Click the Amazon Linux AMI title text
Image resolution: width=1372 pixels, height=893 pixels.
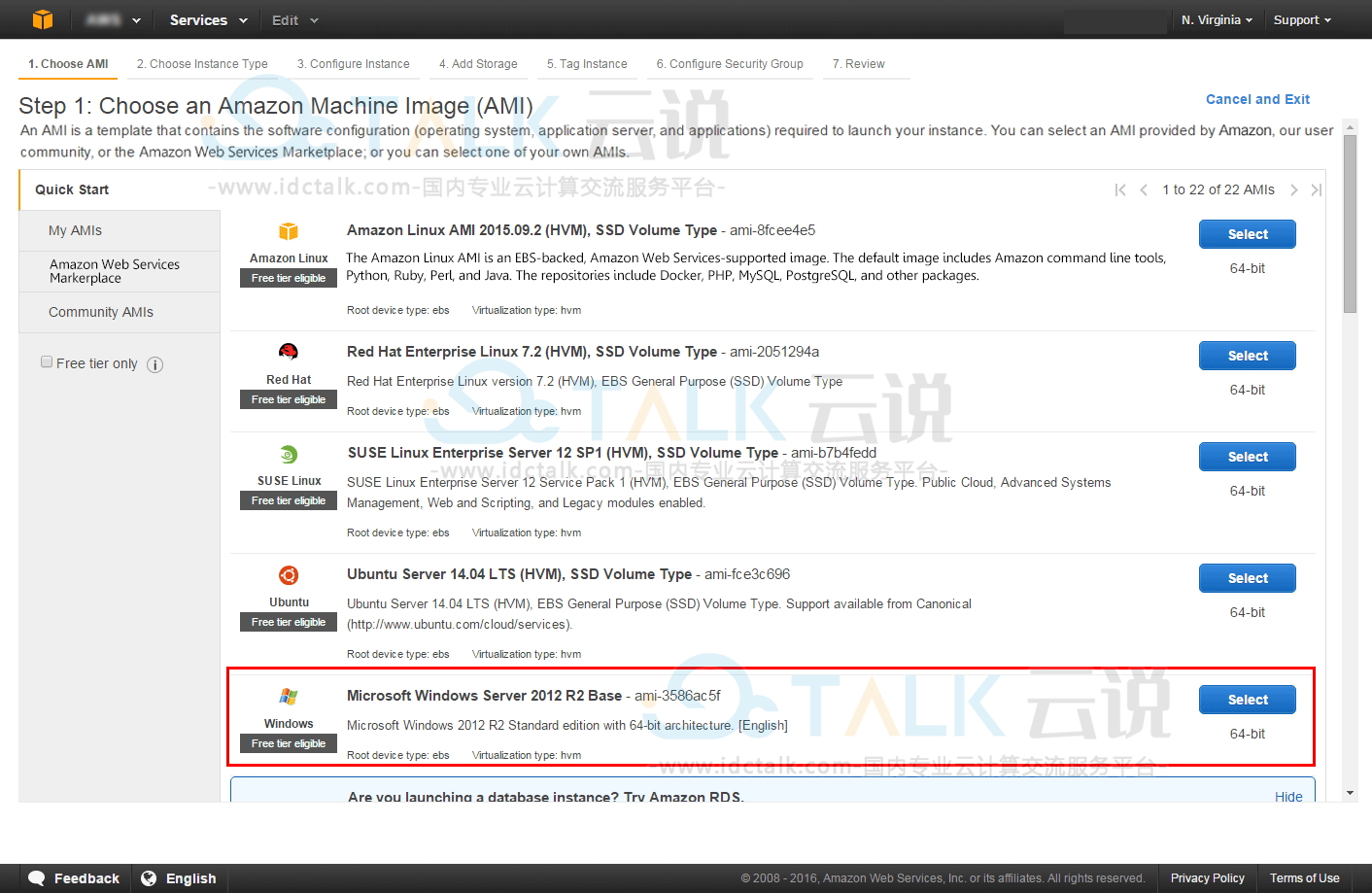pos(532,230)
